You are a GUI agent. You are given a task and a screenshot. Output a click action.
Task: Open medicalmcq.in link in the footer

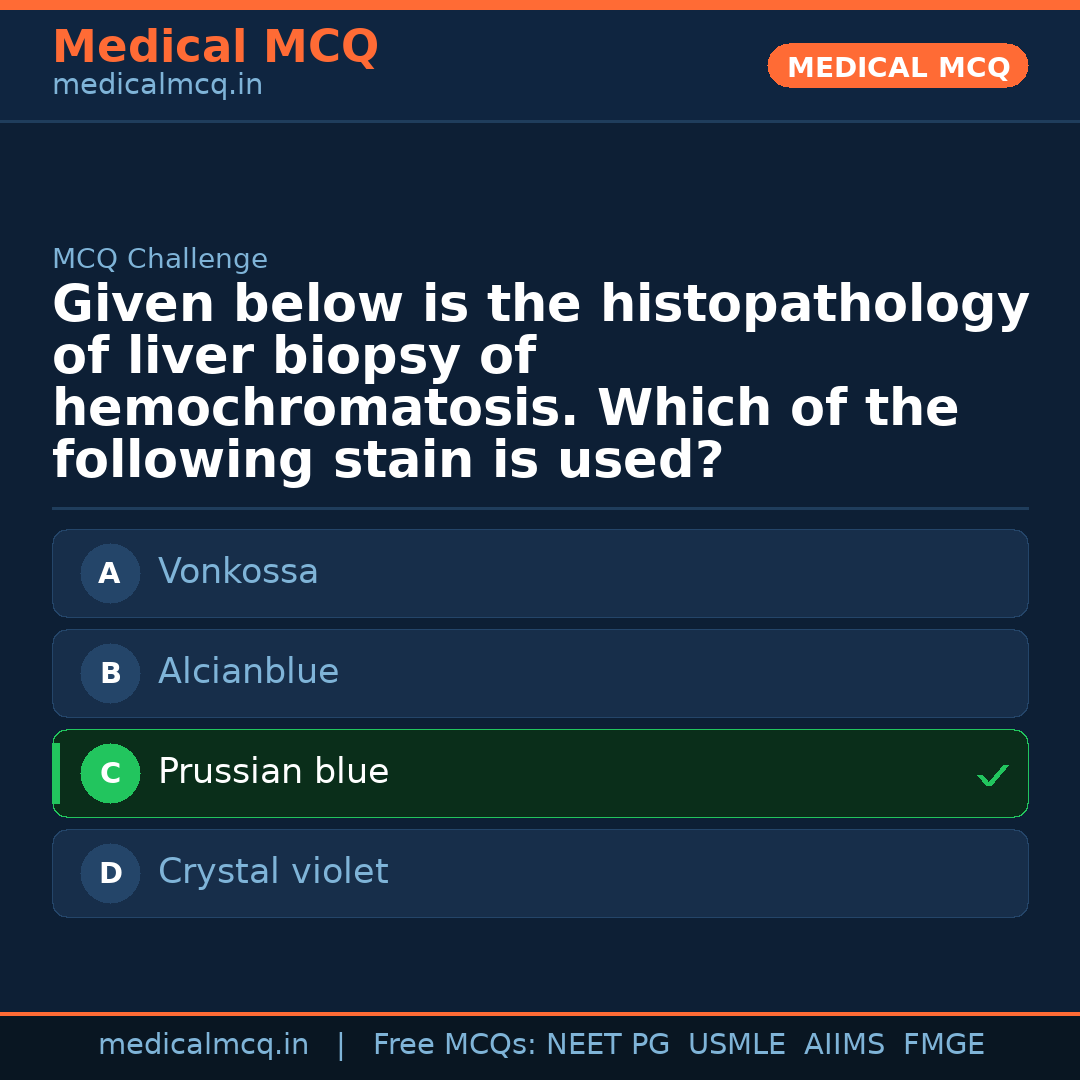pyautogui.click(x=203, y=1045)
